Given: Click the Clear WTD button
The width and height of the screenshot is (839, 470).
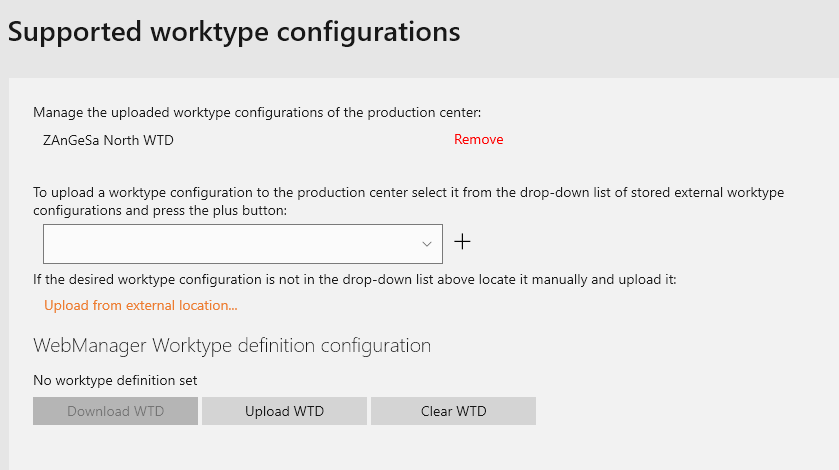Looking at the screenshot, I should [x=453, y=411].
